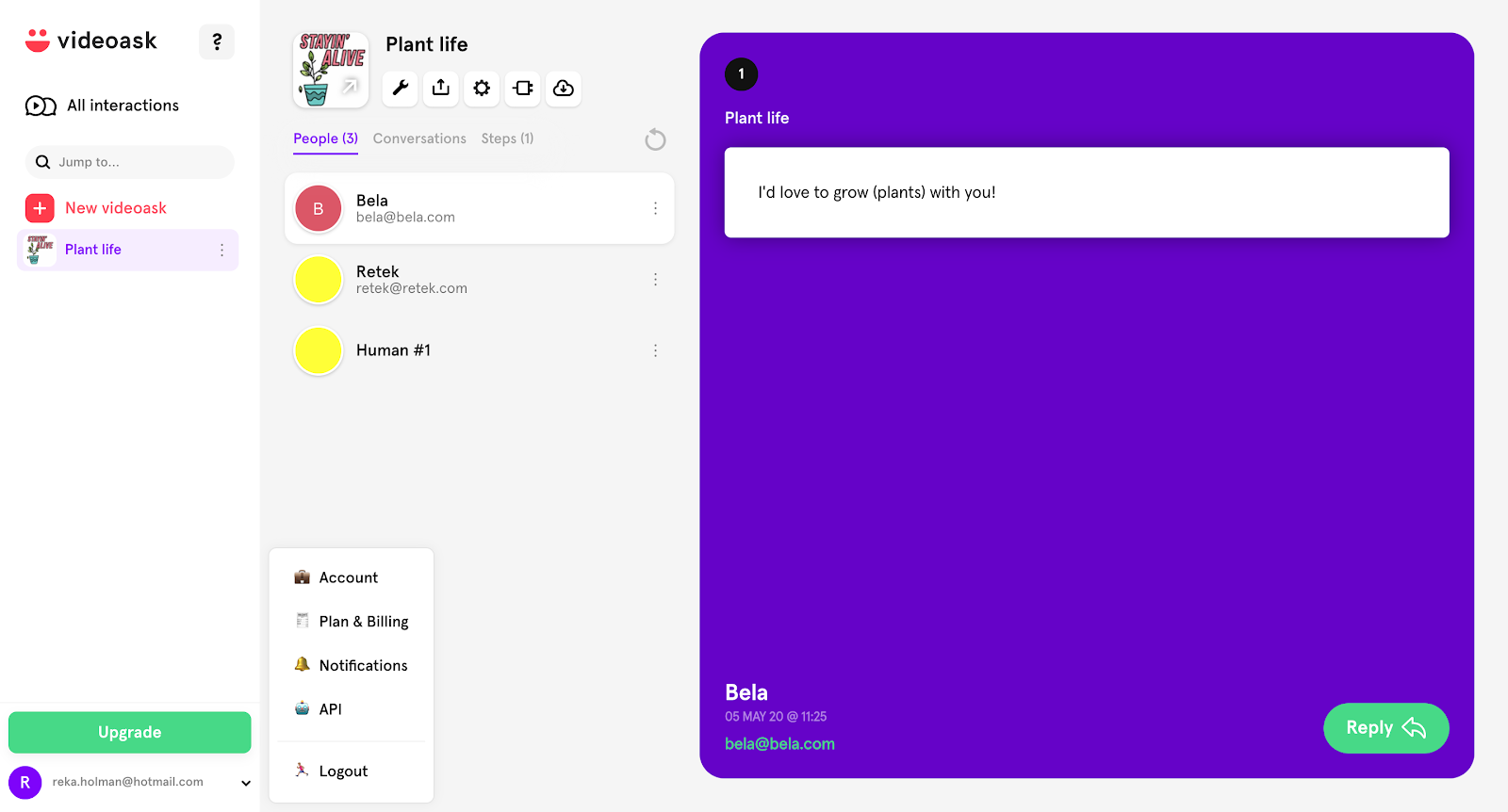Open the settings gear icon
1508x812 pixels.
[x=482, y=89]
